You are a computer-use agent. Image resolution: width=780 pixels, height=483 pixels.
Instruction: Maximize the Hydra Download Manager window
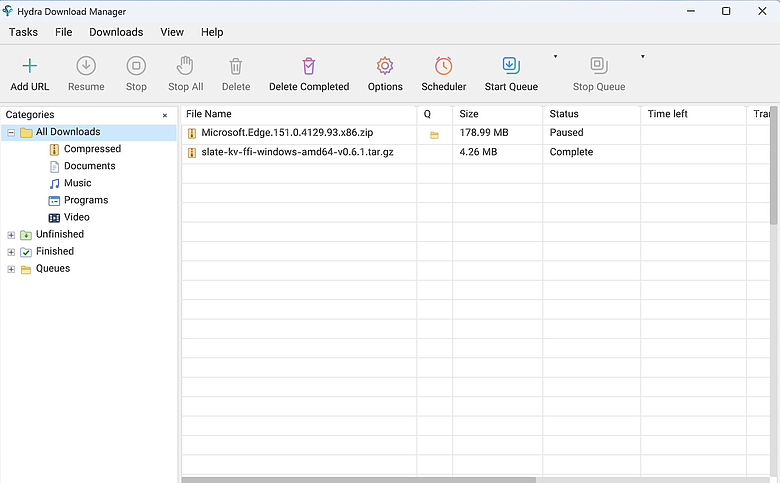coord(726,11)
